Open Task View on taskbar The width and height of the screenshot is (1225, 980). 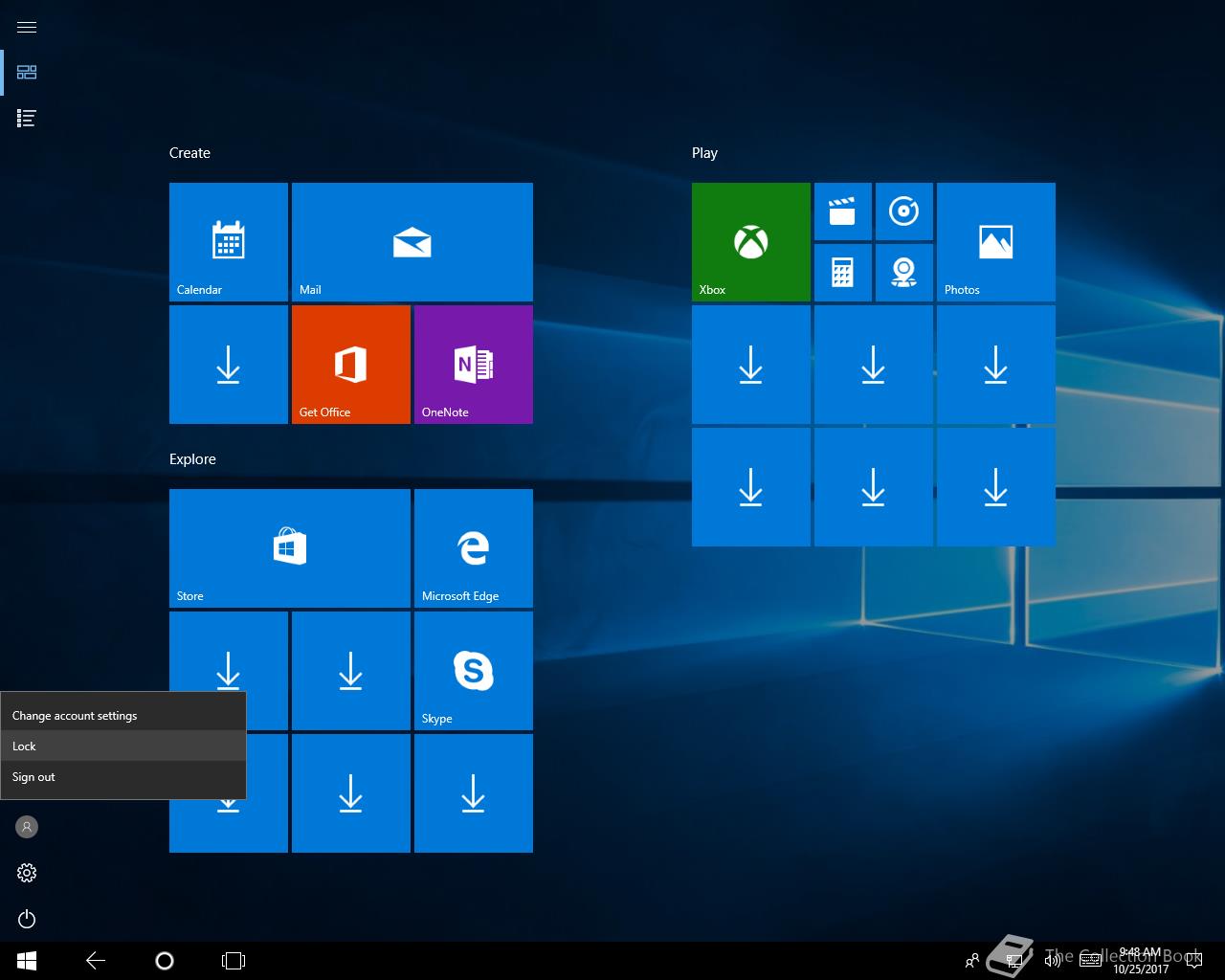coord(234,961)
